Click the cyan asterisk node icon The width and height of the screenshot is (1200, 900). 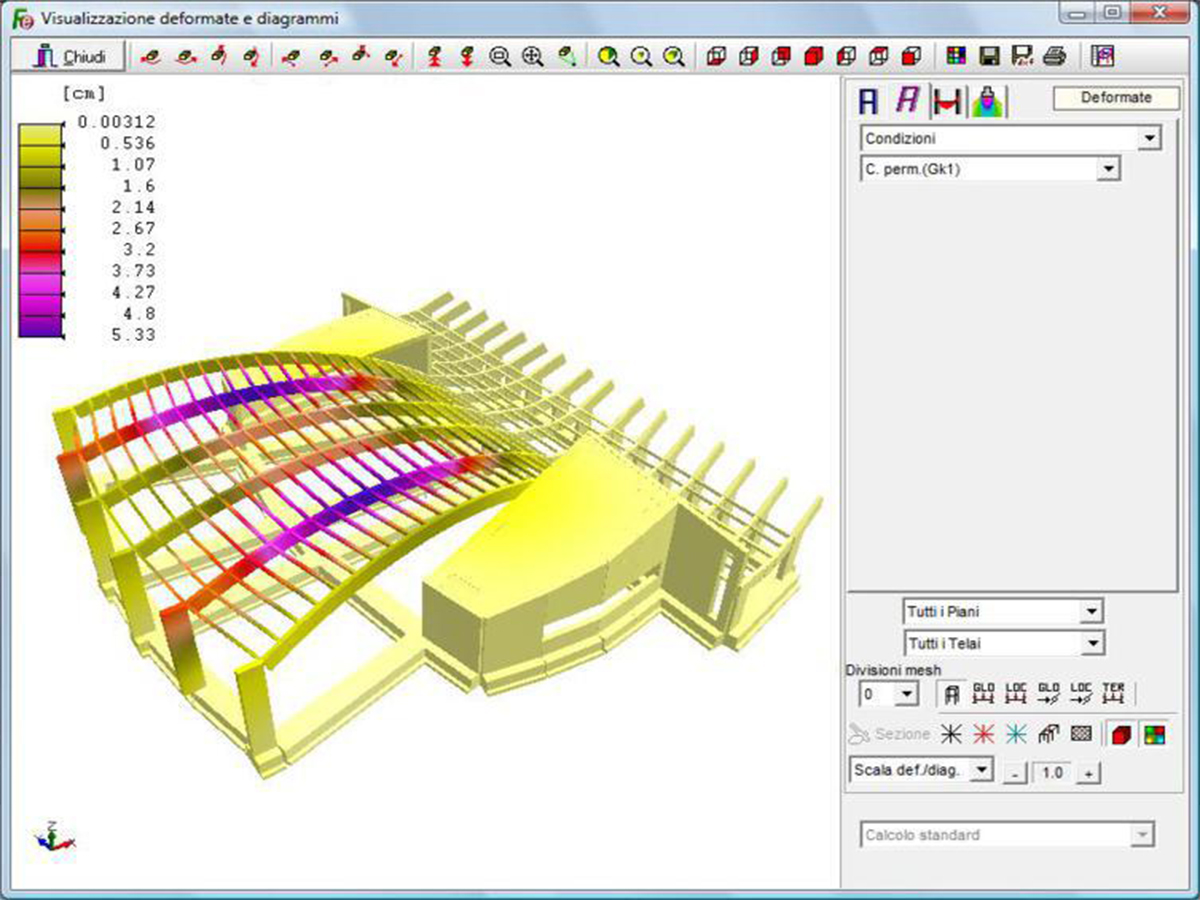pyautogui.click(x=1016, y=735)
